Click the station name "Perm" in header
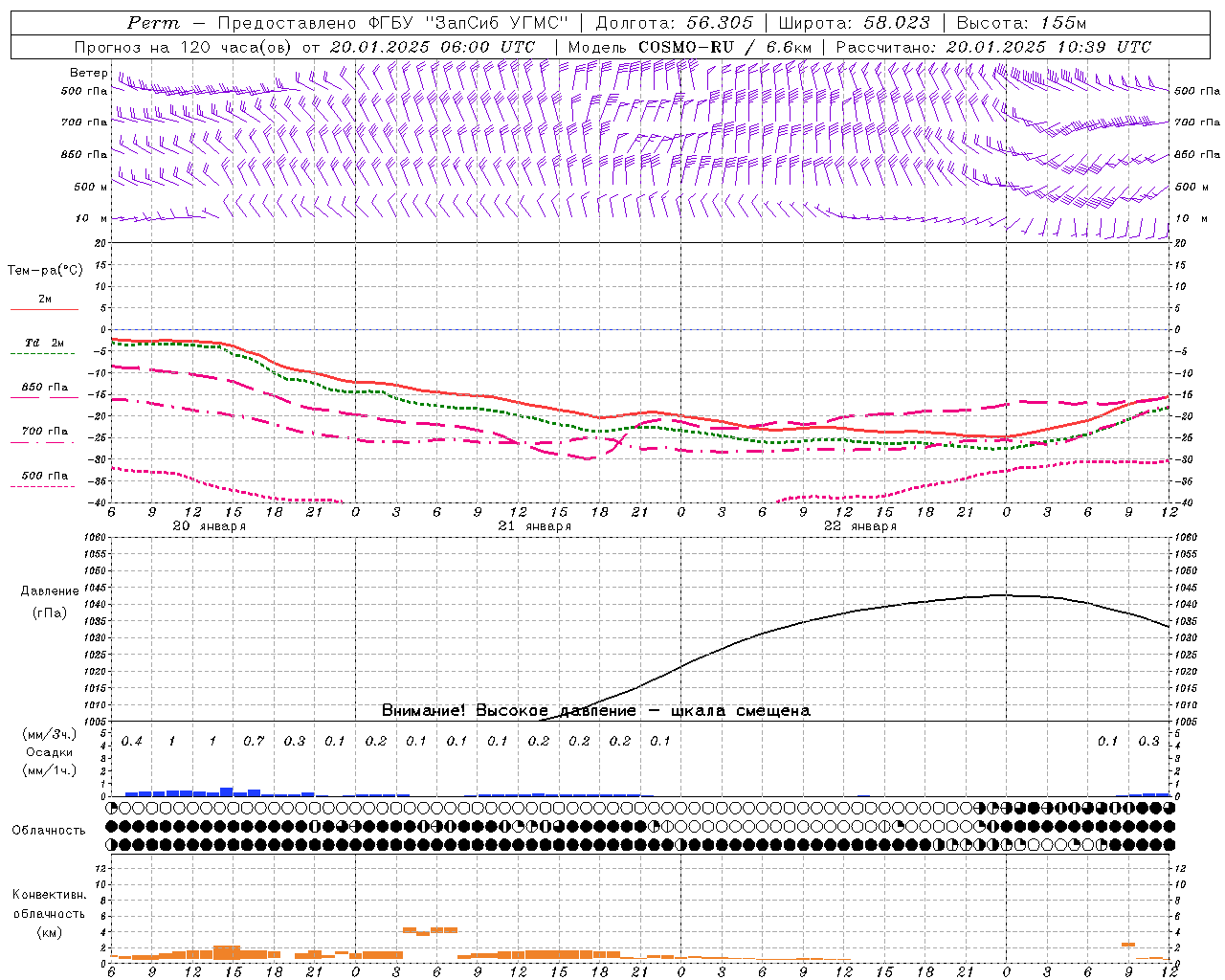 click(x=153, y=23)
